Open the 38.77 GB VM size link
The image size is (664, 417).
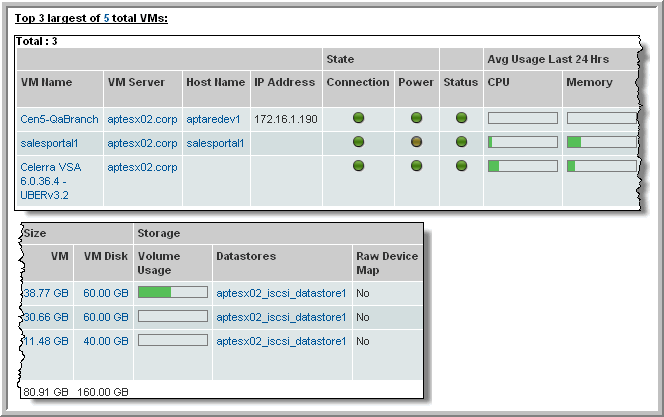45,293
